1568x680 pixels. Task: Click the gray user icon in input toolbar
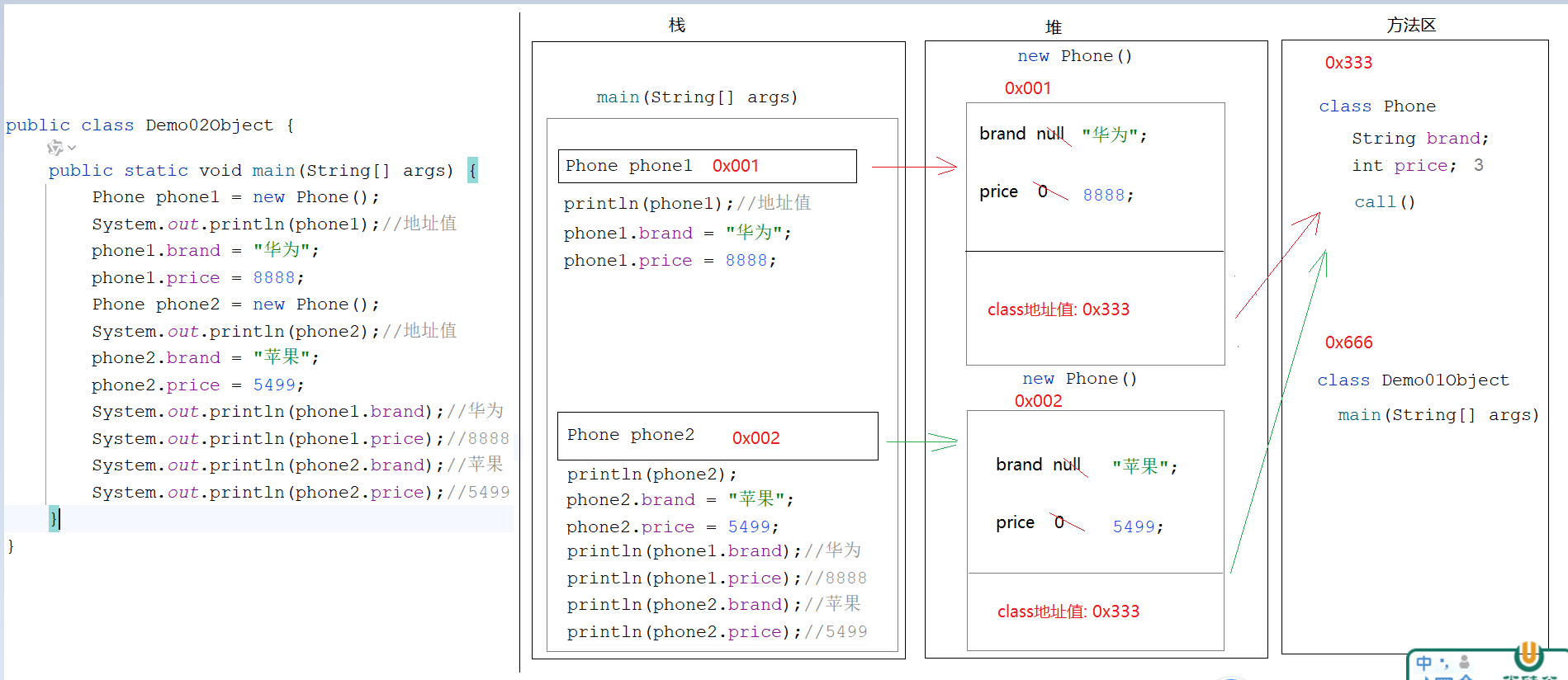(1464, 662)
